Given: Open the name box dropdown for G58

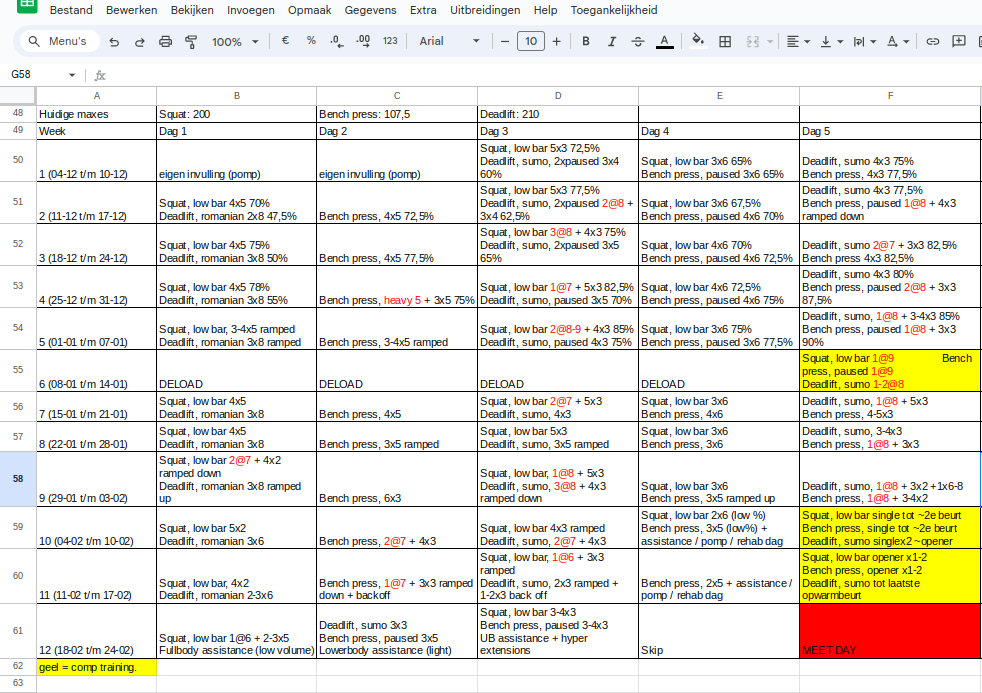Looking at the screenshot, I should click(72, 75).
